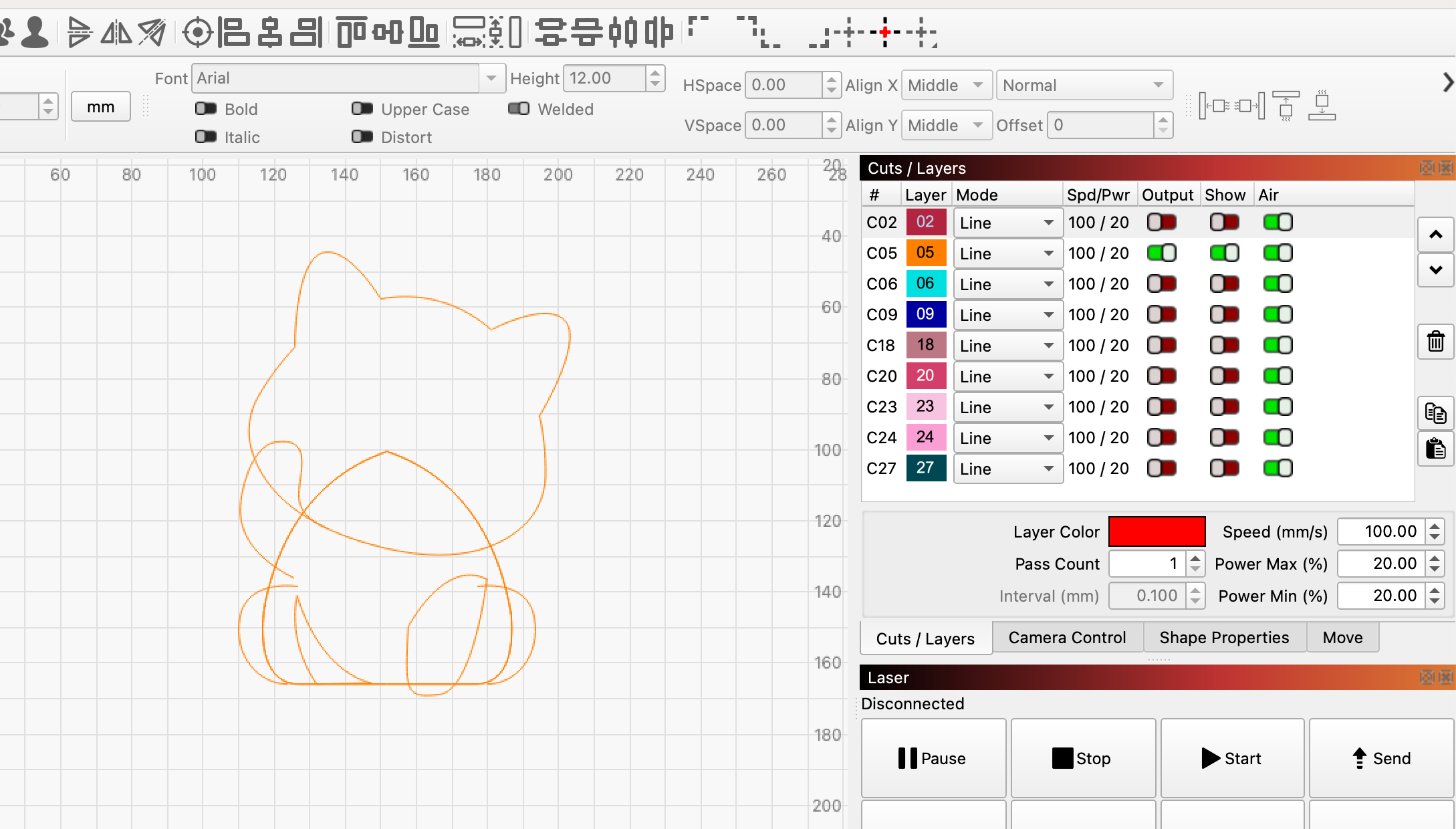Image resolution: width=1456 pixels, height=829 pixels.
Task: Switch to the Camera Control tab
Action: click(1067, 637)
